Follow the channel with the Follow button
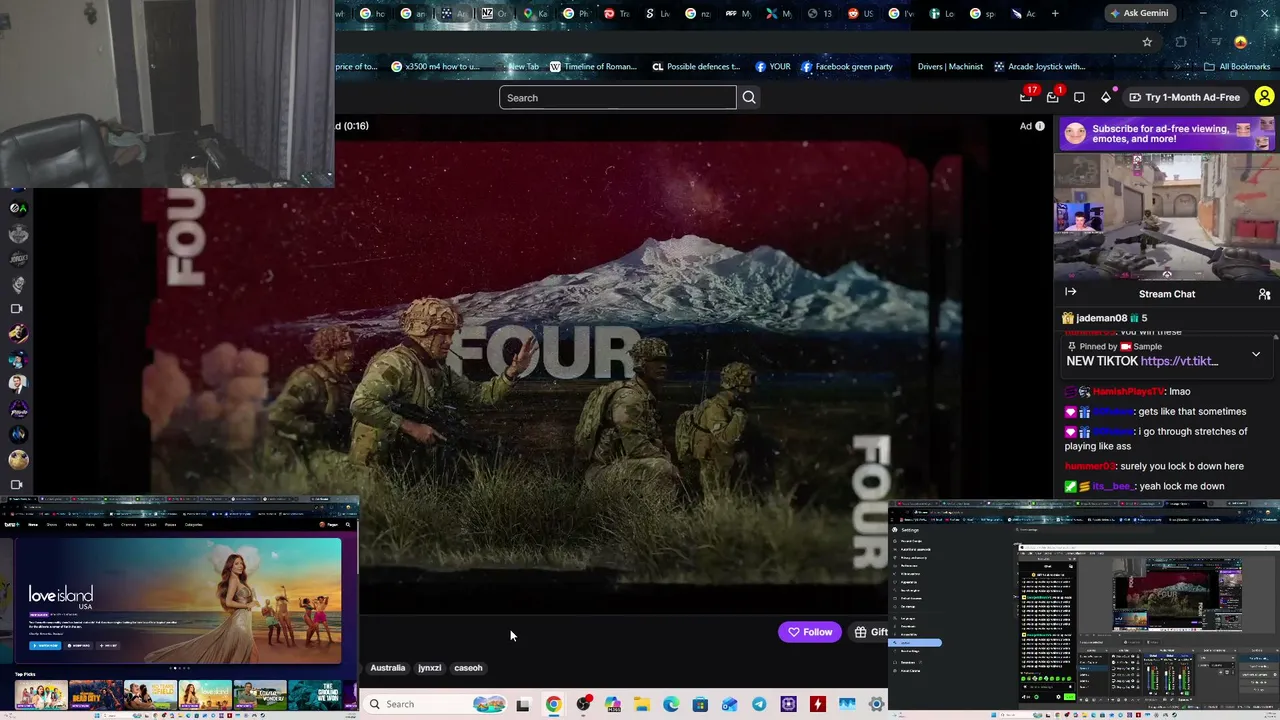 [x=810, y=632]
